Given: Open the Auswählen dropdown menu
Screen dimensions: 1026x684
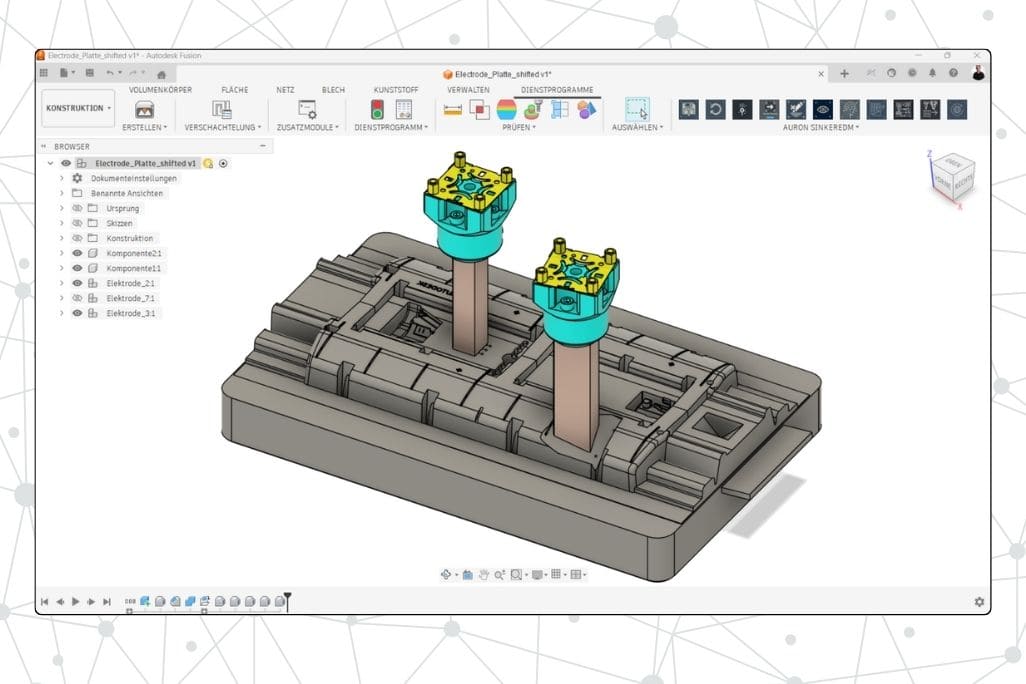Looking at the screenshot, I should pyautogui.click(x=637, y=128).
